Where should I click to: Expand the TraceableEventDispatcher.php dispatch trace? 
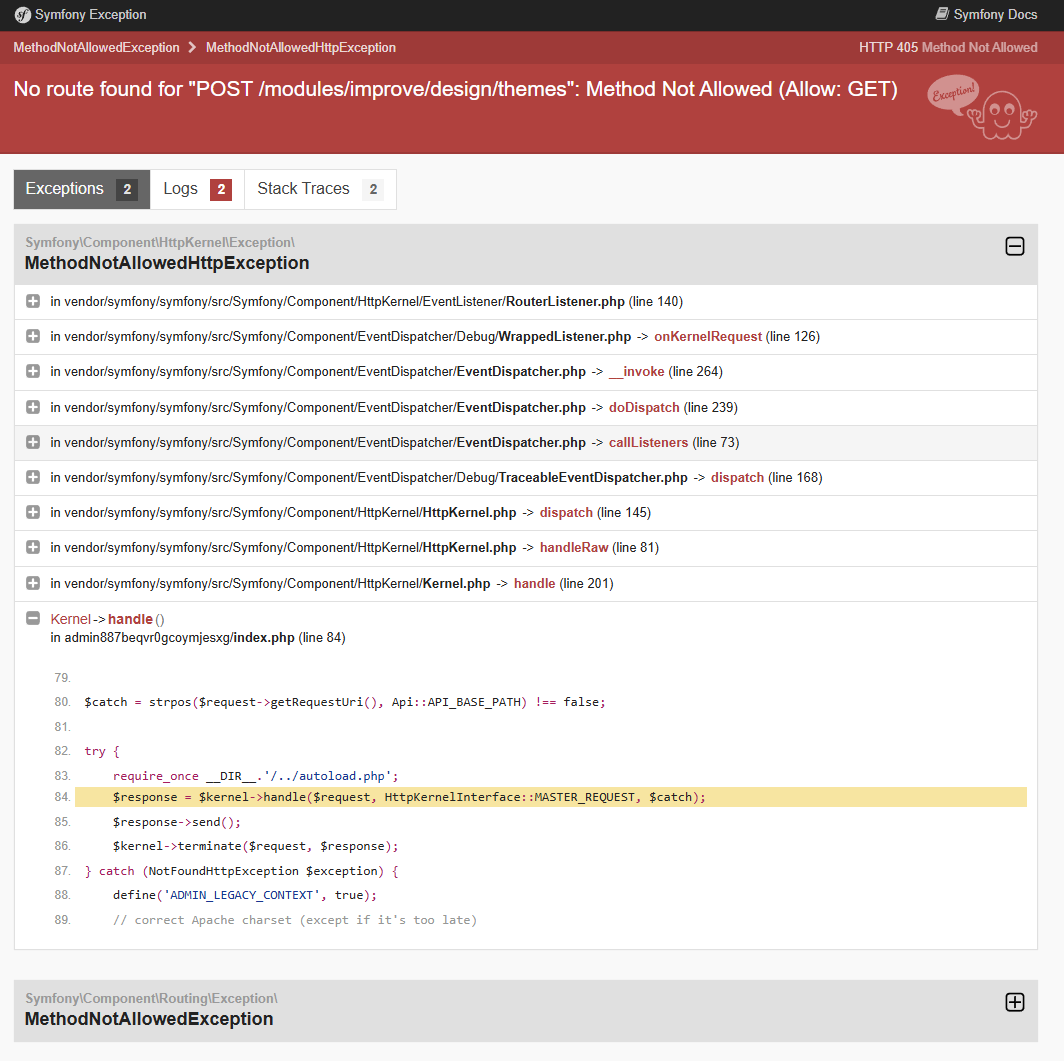(x=33, y=478)
